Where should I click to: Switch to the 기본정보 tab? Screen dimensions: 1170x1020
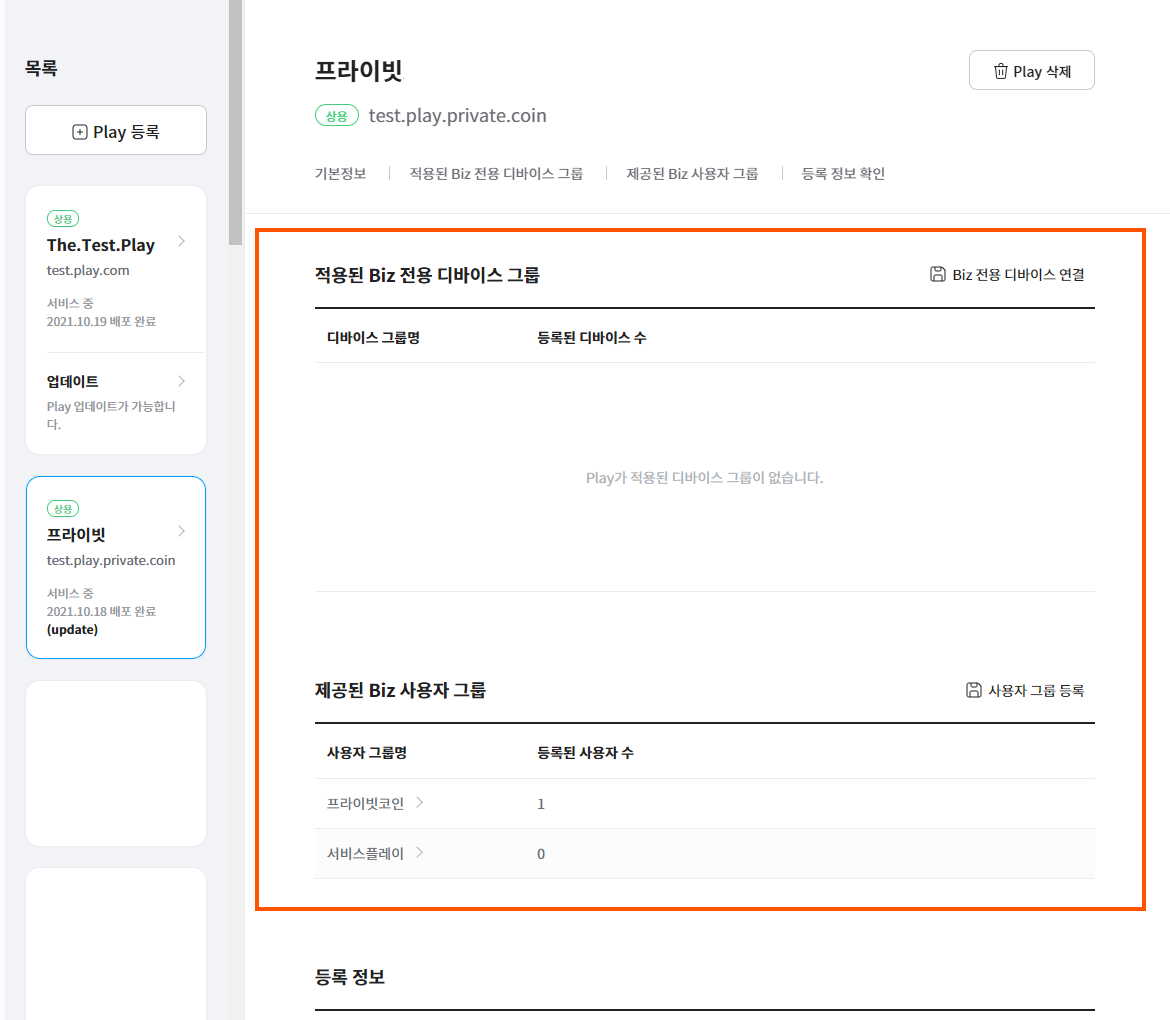(340, 173)
